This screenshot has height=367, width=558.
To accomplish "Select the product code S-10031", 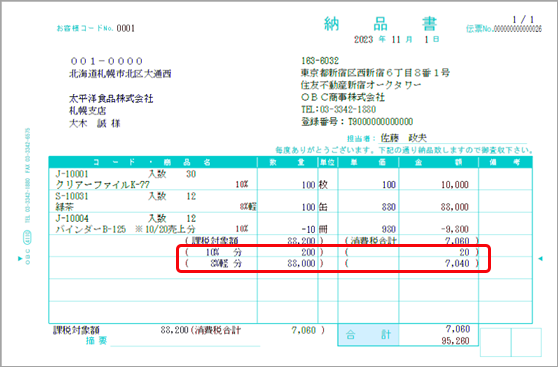I will click(x=72, y=196).
